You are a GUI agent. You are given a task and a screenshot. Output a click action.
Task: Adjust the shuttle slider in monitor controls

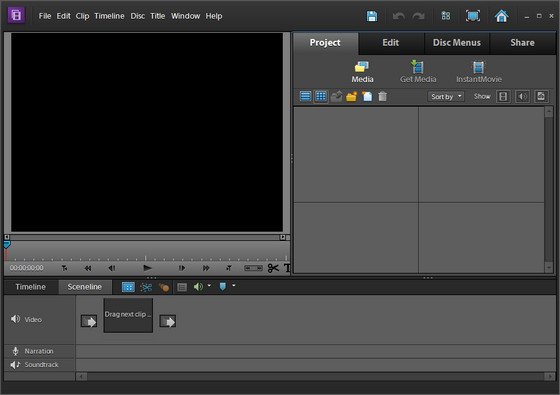253,268
